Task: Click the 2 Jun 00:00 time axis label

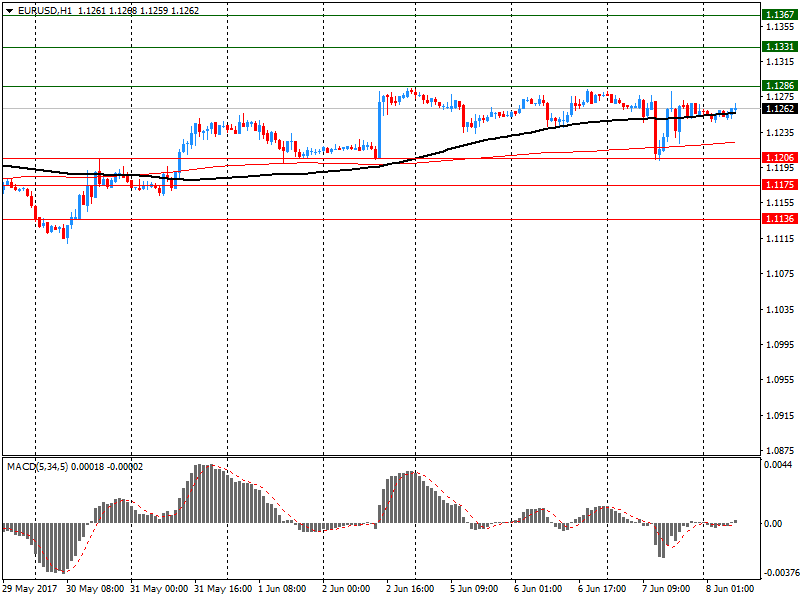Action: click(x=346, y=589)
